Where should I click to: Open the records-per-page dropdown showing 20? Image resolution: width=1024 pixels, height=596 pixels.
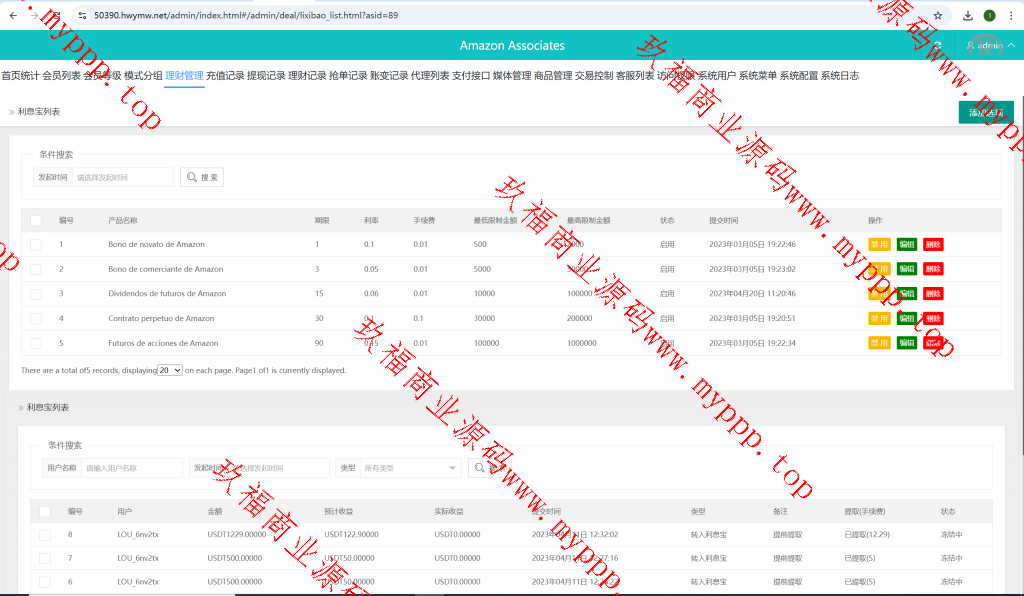point(170,370)
